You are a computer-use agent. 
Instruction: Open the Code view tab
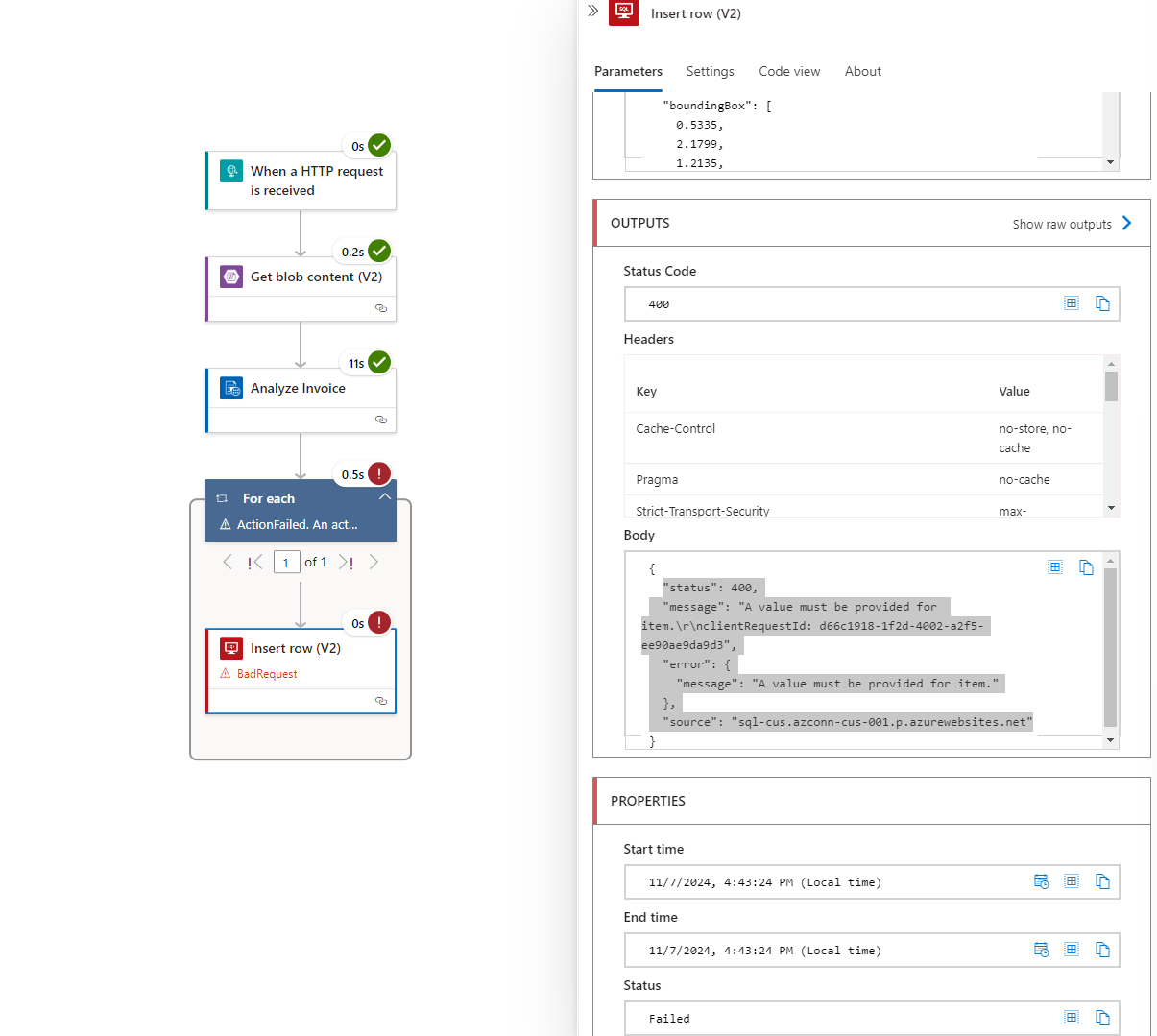(789, 71)
